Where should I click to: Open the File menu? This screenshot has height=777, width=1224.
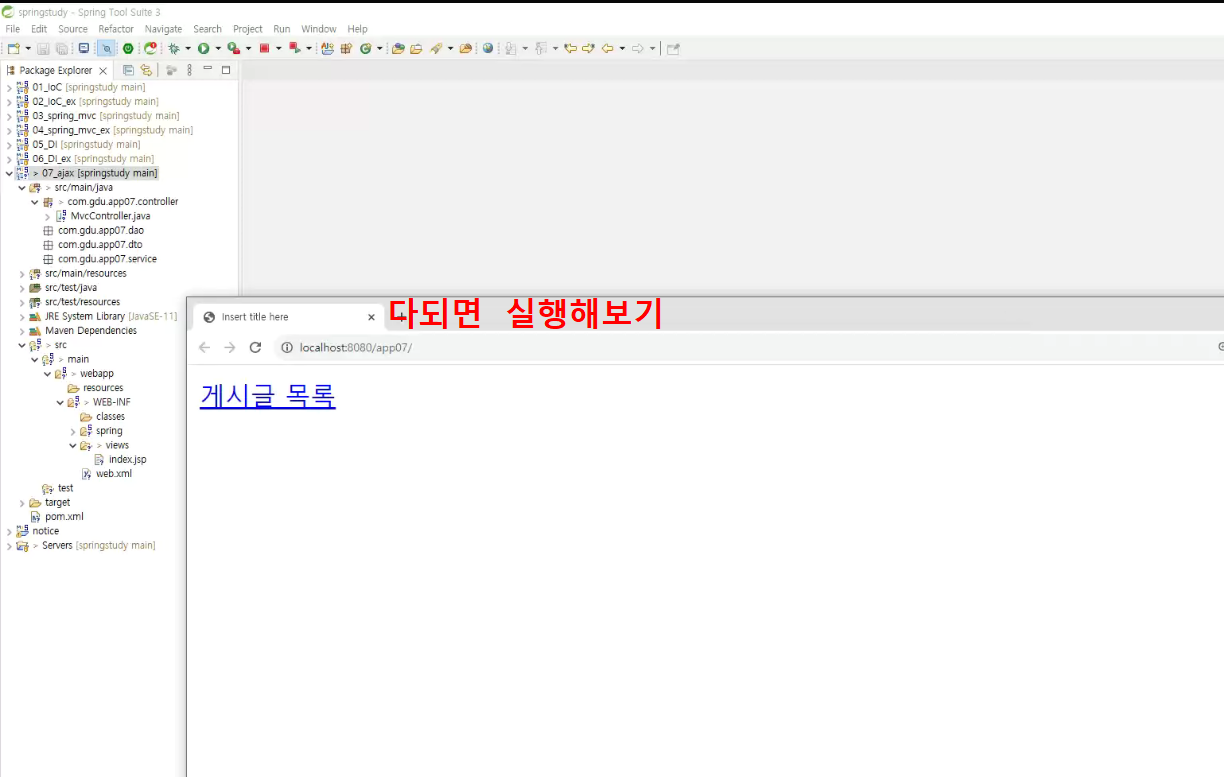(x=13, y=29)
